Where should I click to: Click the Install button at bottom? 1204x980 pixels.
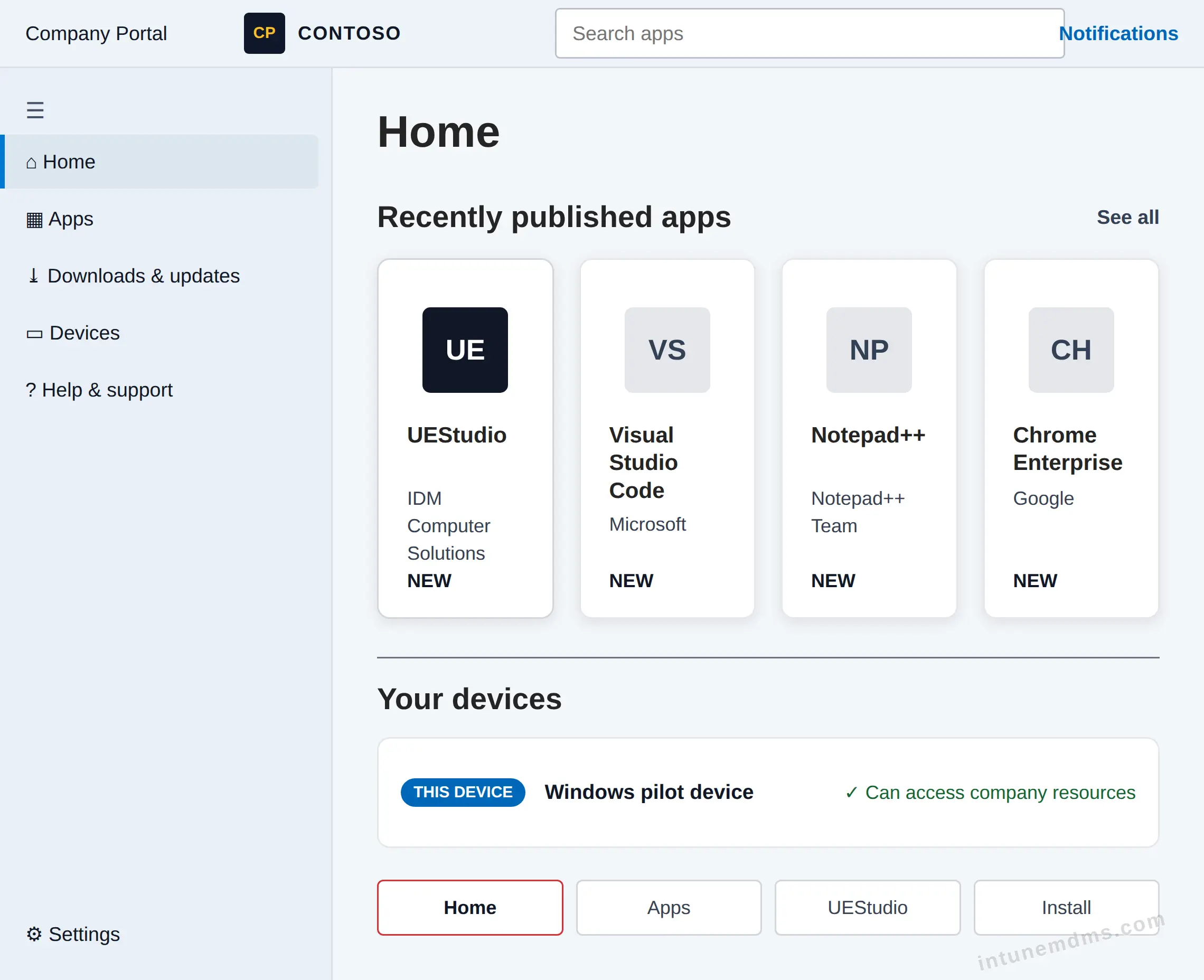(1066, 907)
